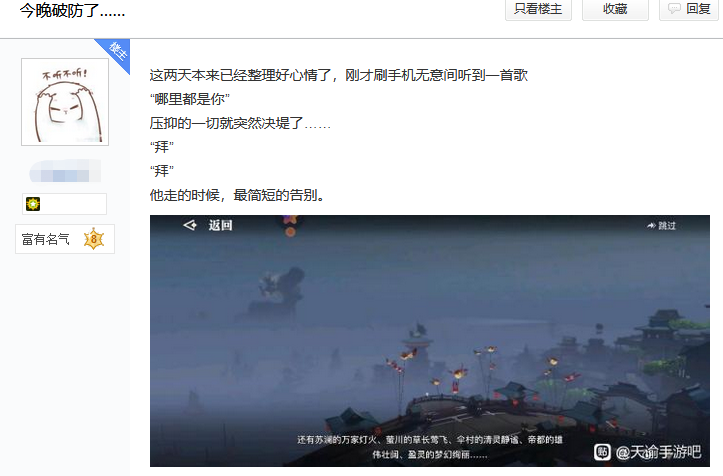Click the blurred username below the avatar
The width and height of the screenshot is (723, 476).
point(65,172)
